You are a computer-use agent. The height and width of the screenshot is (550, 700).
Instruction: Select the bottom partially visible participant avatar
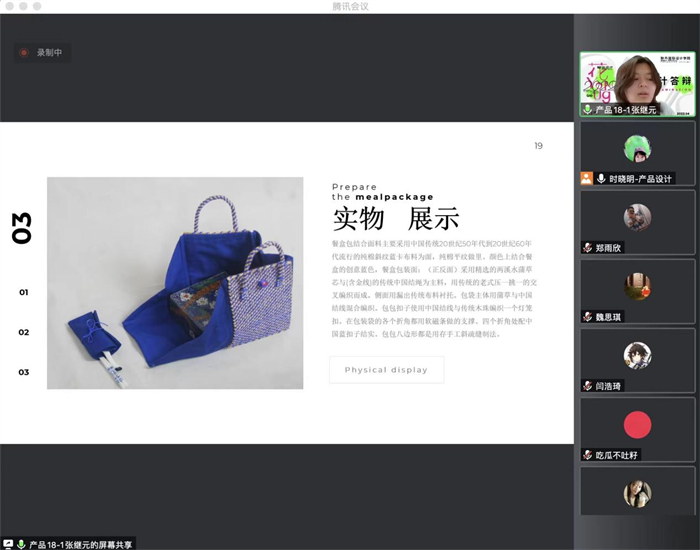click(637, 494)
